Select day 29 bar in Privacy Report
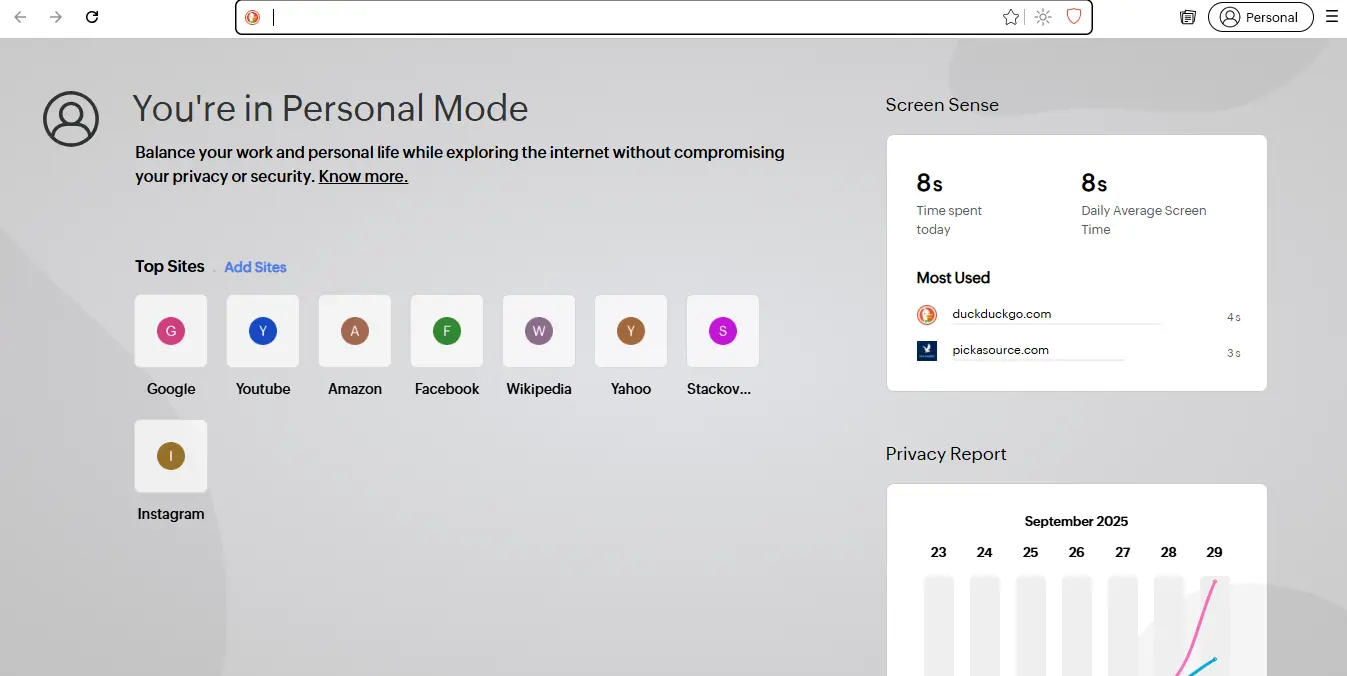 (x=1214, y=620)
